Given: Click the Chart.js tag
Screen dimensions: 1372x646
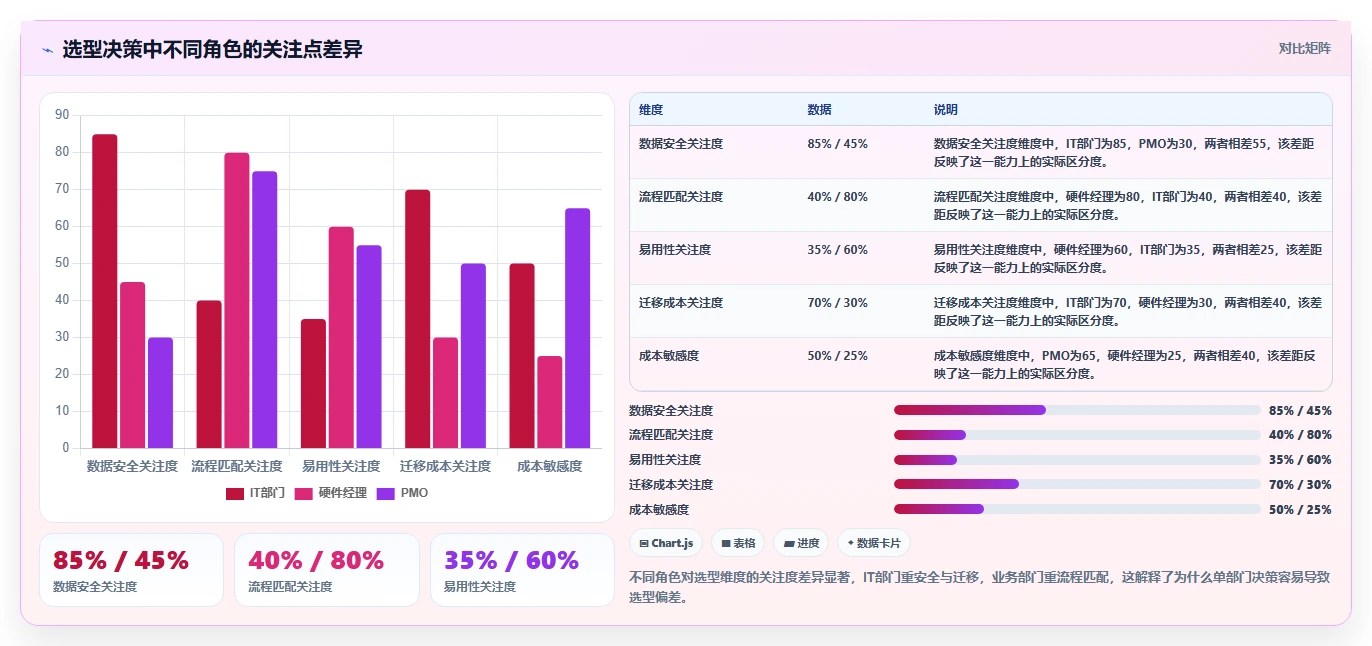Looking at the screenshot, I should (665, 543).
